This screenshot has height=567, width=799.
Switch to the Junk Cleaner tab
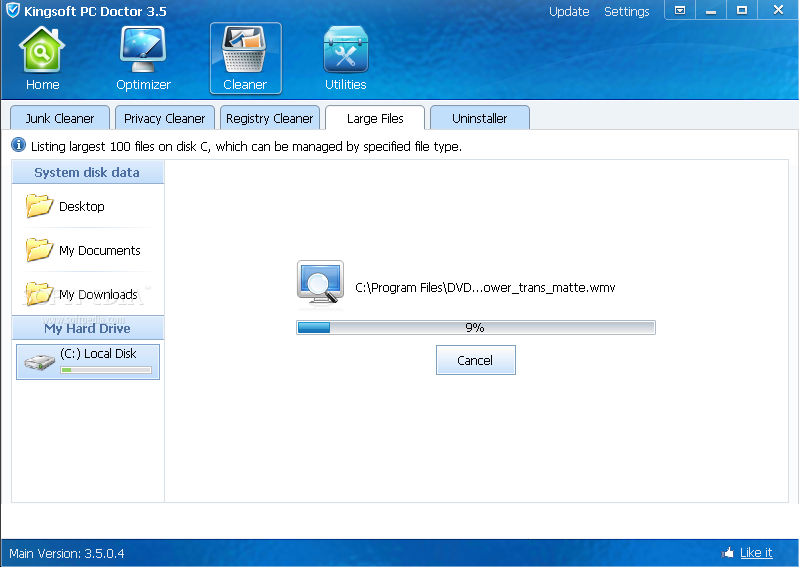[x=60, y=118]
